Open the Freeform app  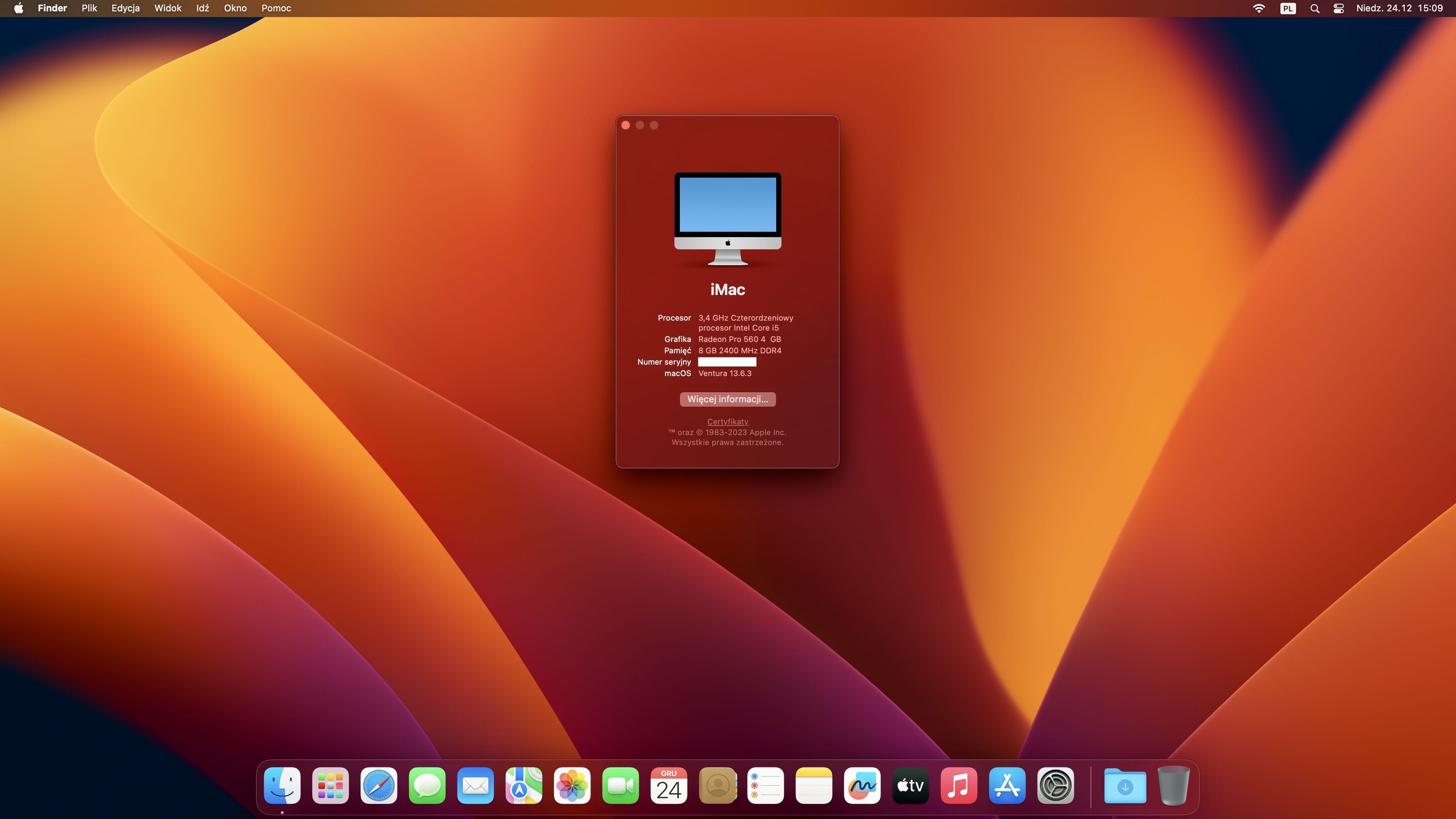click(862, 785)
